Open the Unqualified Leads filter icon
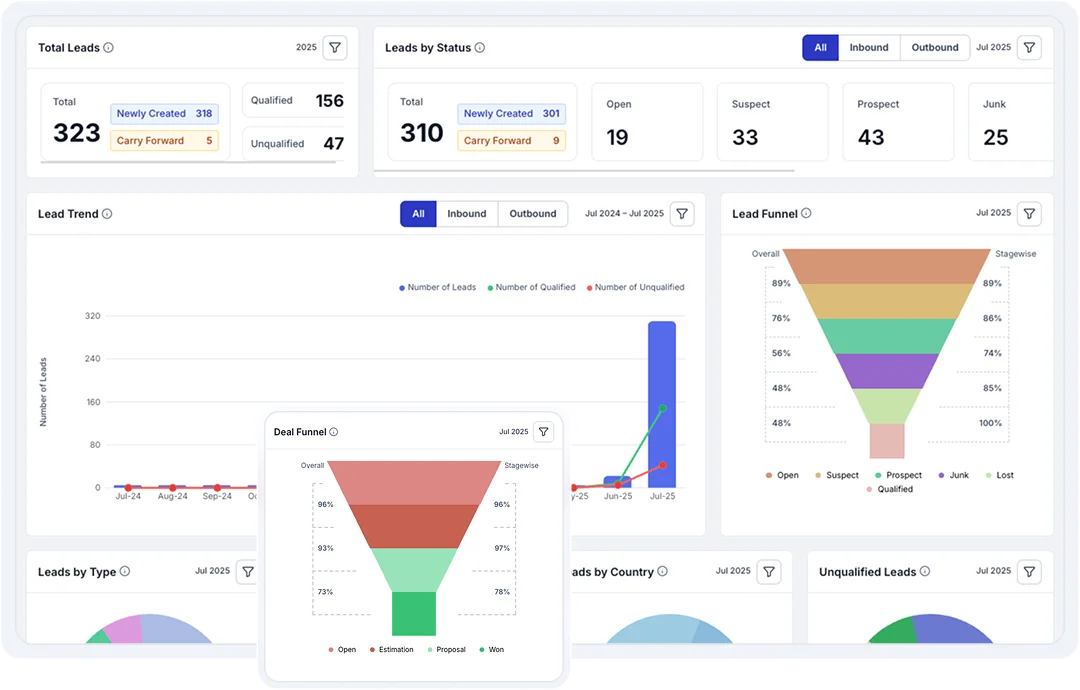Screen dimensions: 1080x690 click(x=1029, y=572)
